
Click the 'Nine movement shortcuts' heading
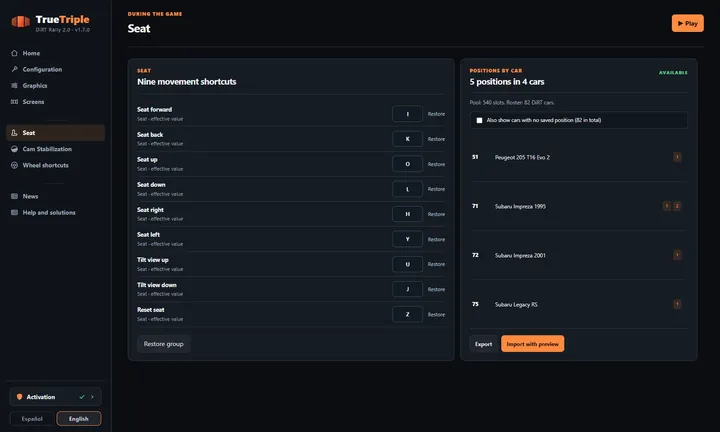pos(186,82)
